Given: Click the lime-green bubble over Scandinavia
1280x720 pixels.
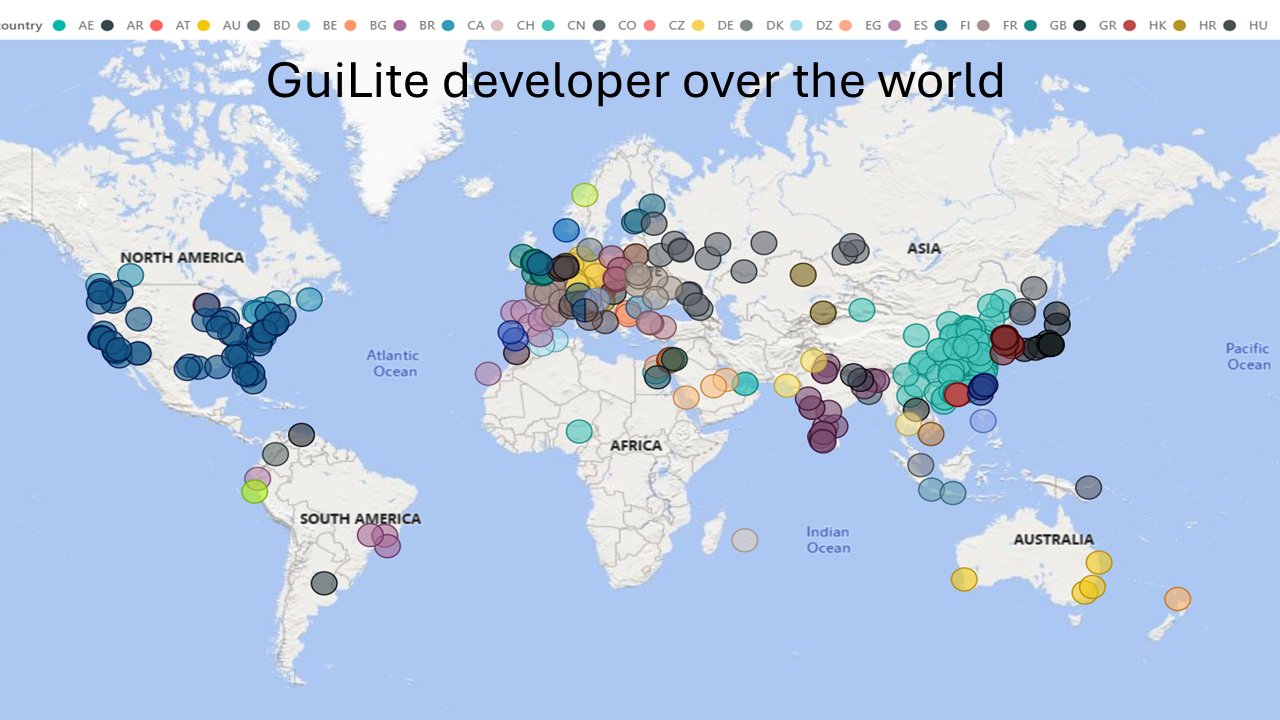Looking at the screenshot, I should 585,194.
